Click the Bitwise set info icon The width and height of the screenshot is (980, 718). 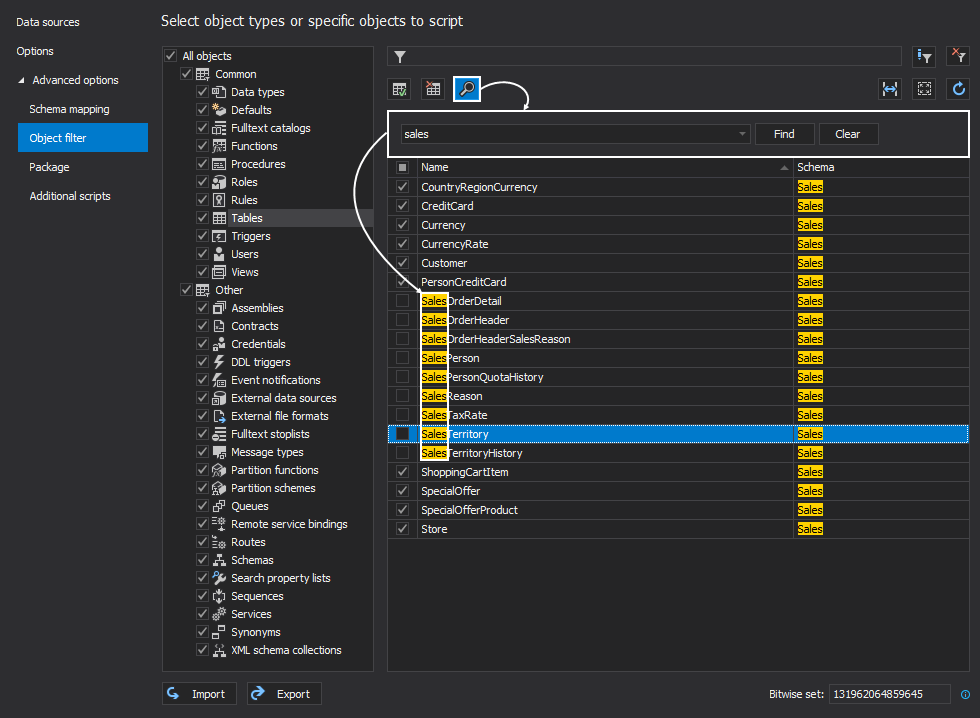(x=965, y=694)
